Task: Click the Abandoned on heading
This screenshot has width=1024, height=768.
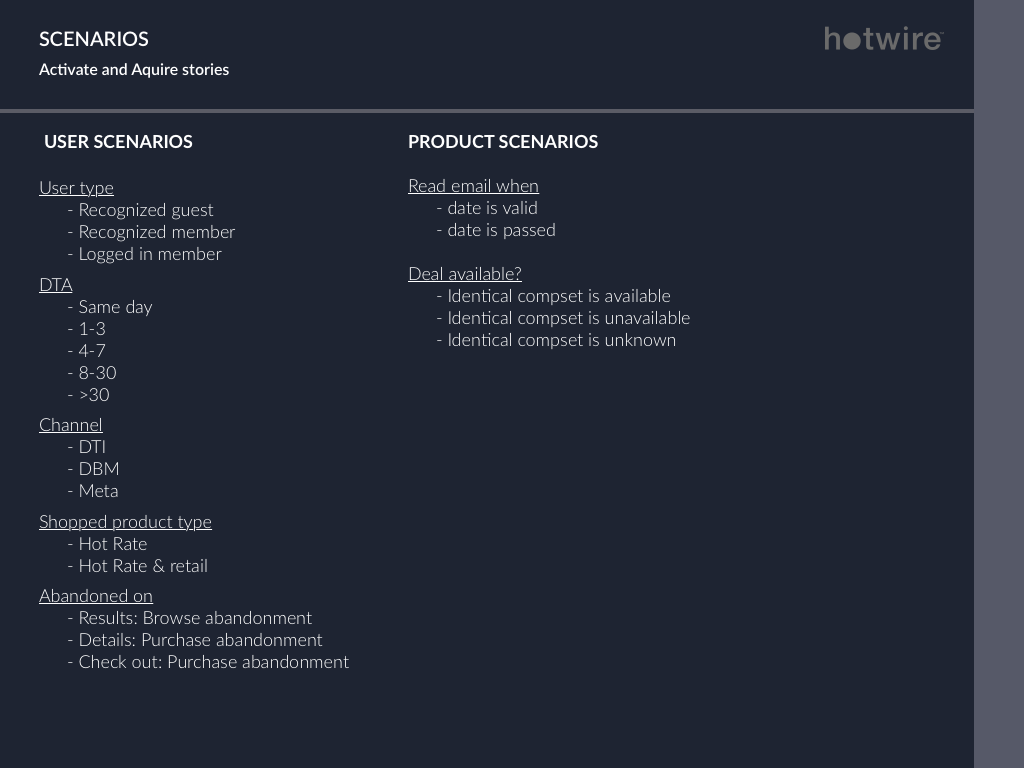Action: 96,596
